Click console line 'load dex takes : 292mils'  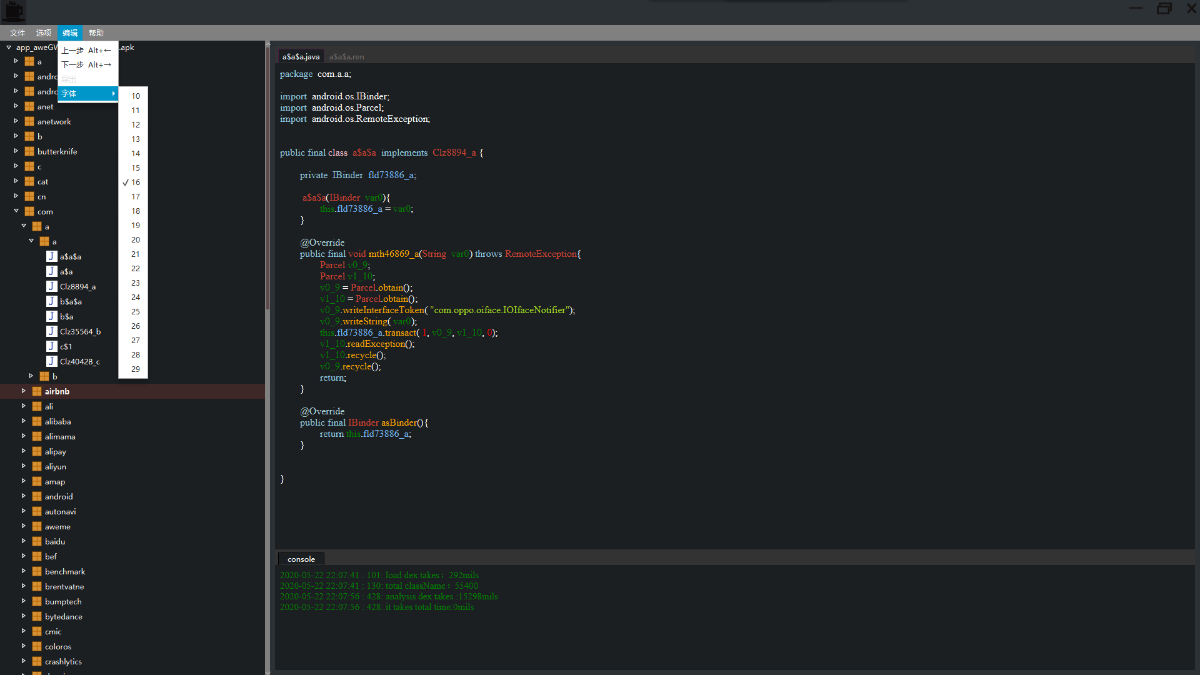380,574
